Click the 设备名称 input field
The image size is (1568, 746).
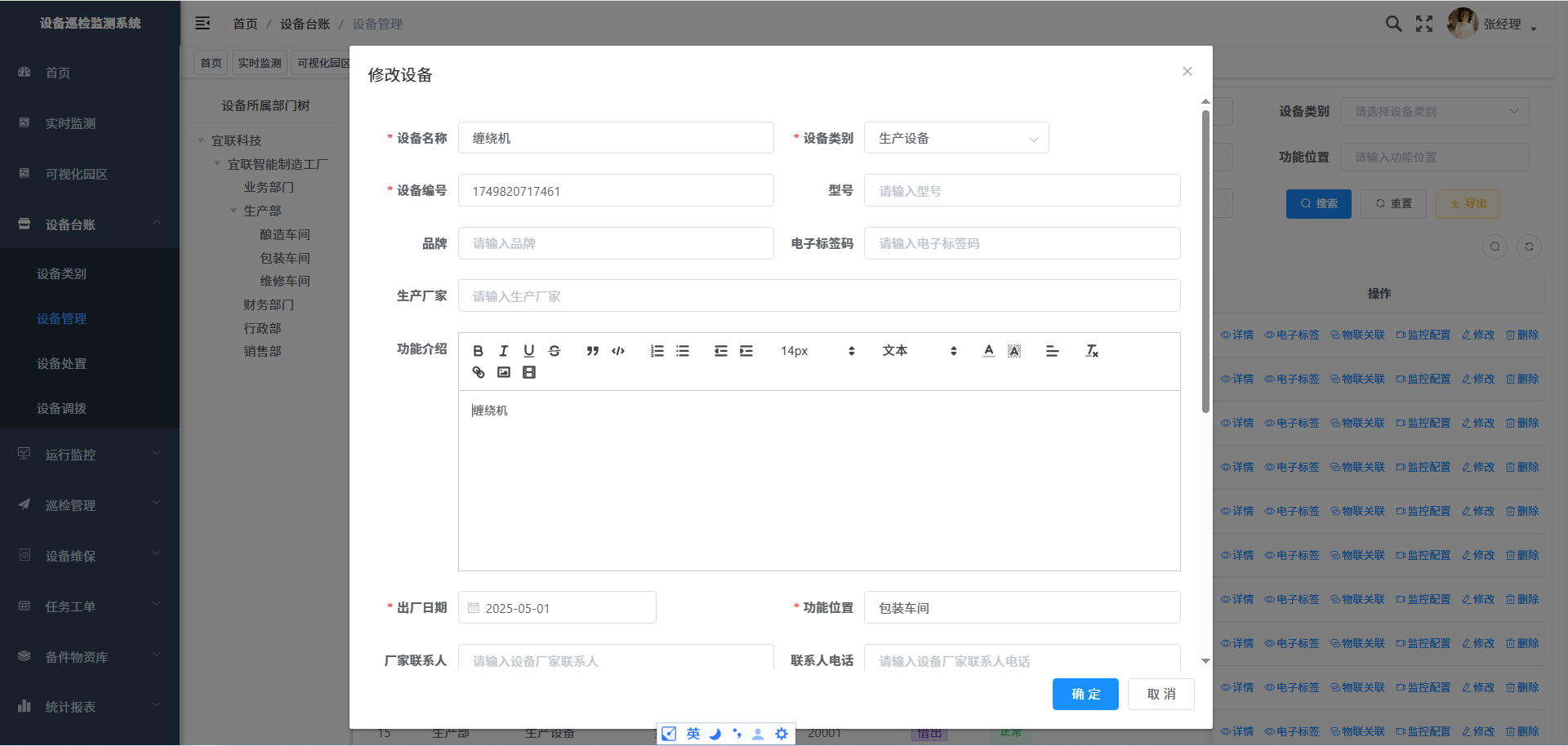(x=615, y=138)
